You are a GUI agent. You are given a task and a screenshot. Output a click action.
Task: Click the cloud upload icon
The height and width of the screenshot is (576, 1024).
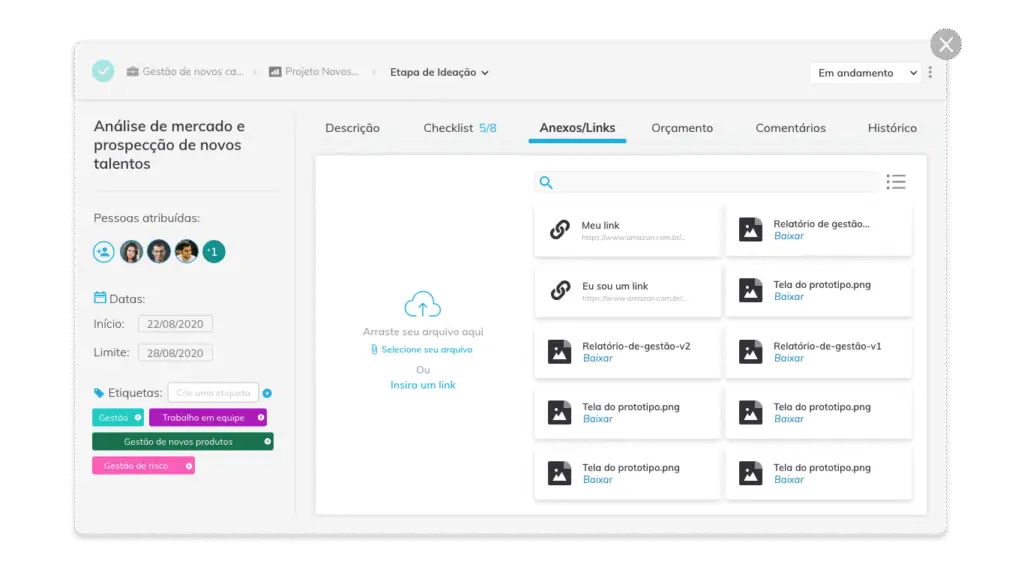click(422, 305)
